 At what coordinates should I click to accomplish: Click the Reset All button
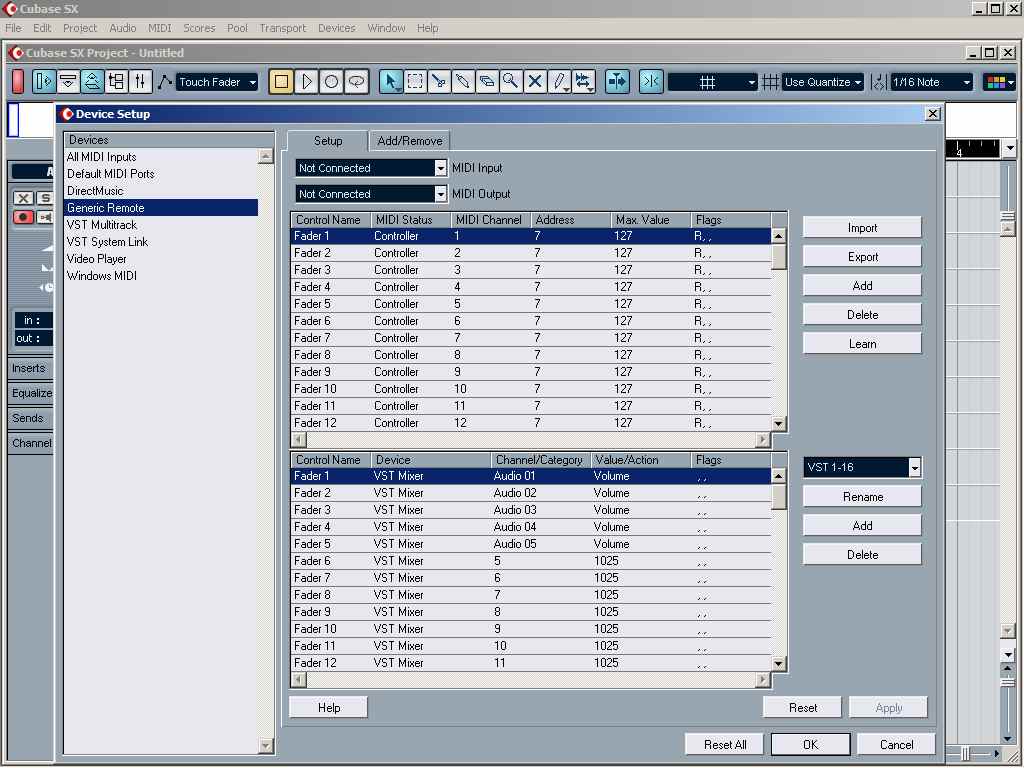click(x=725, y=744)
